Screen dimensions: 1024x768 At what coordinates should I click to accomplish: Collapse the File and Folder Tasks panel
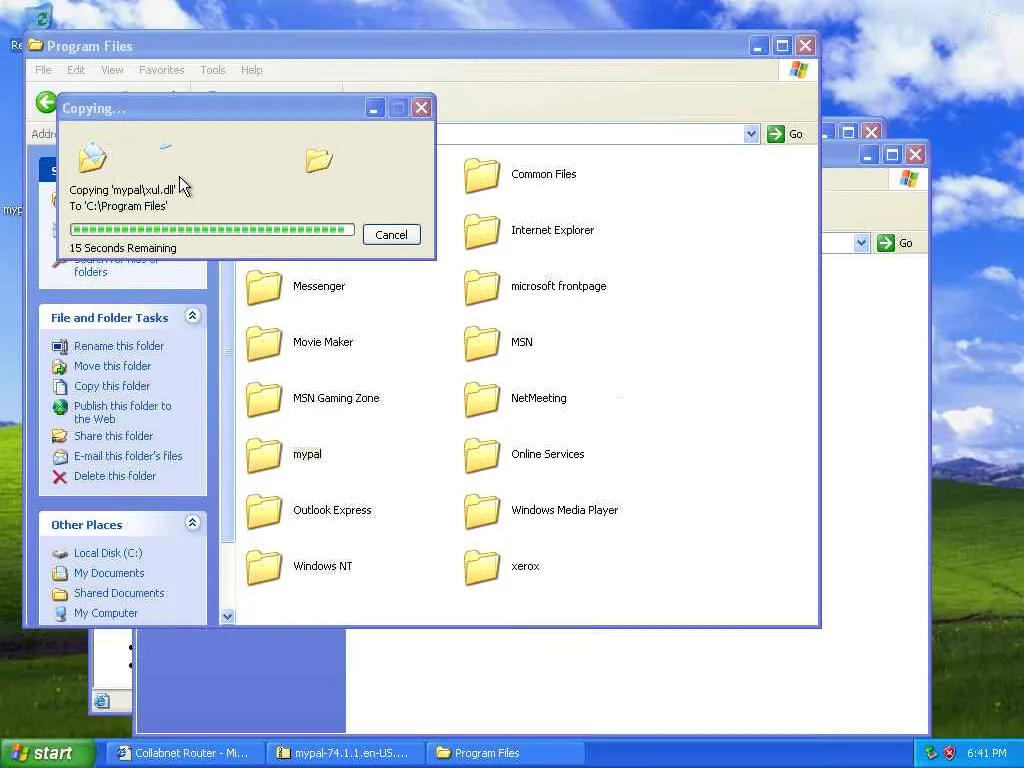coord(192,316)
